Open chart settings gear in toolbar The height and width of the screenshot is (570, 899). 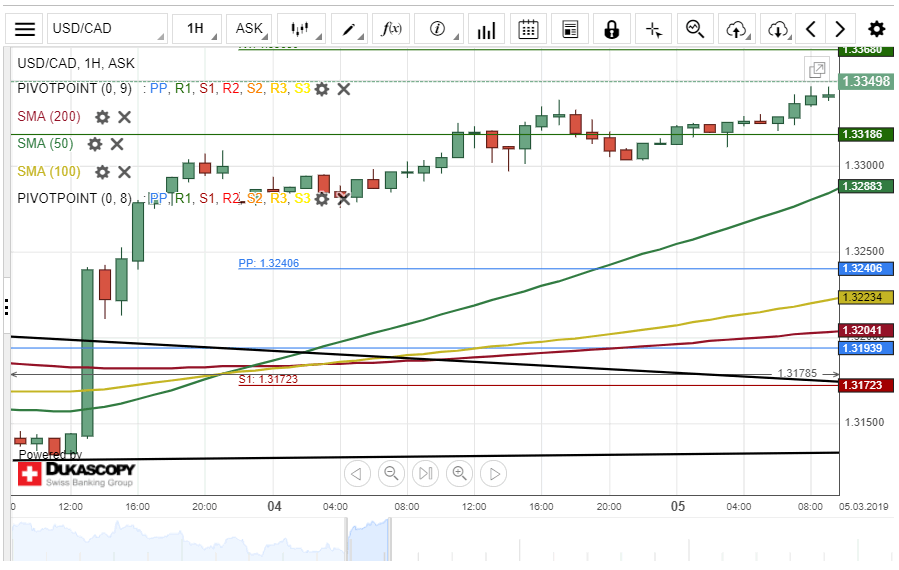(x=876, y=29)
